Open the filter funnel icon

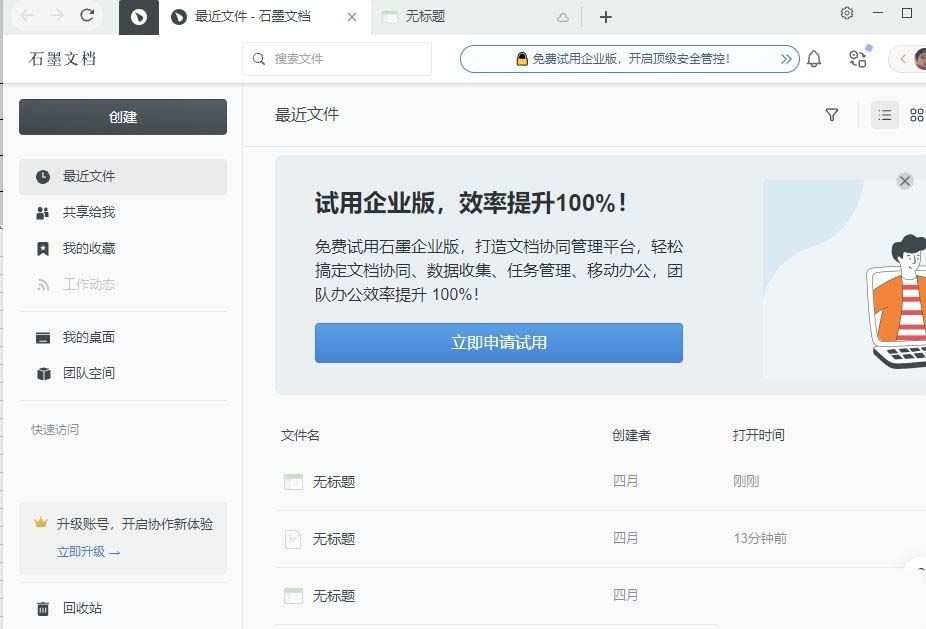(x=832, y=115)
